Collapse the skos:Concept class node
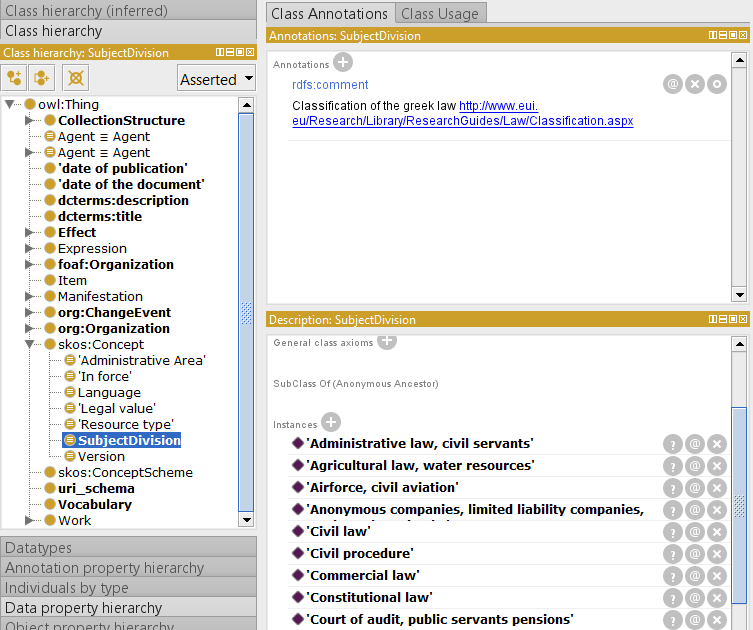The height and width of the screenshot is (630, 753). click(29, 344)
